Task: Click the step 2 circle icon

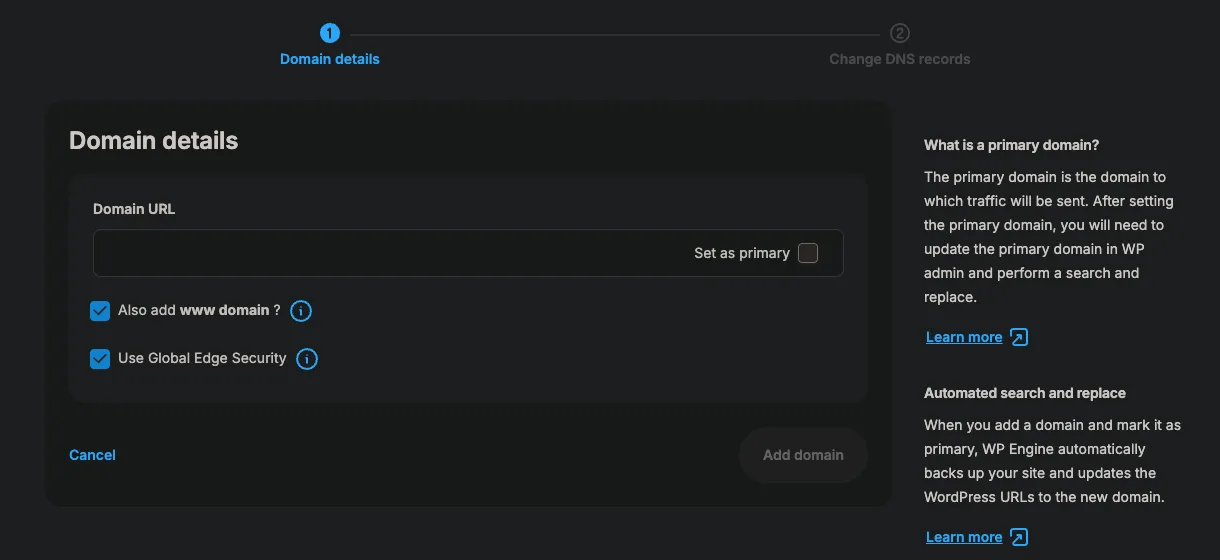Action: point(900,34)
